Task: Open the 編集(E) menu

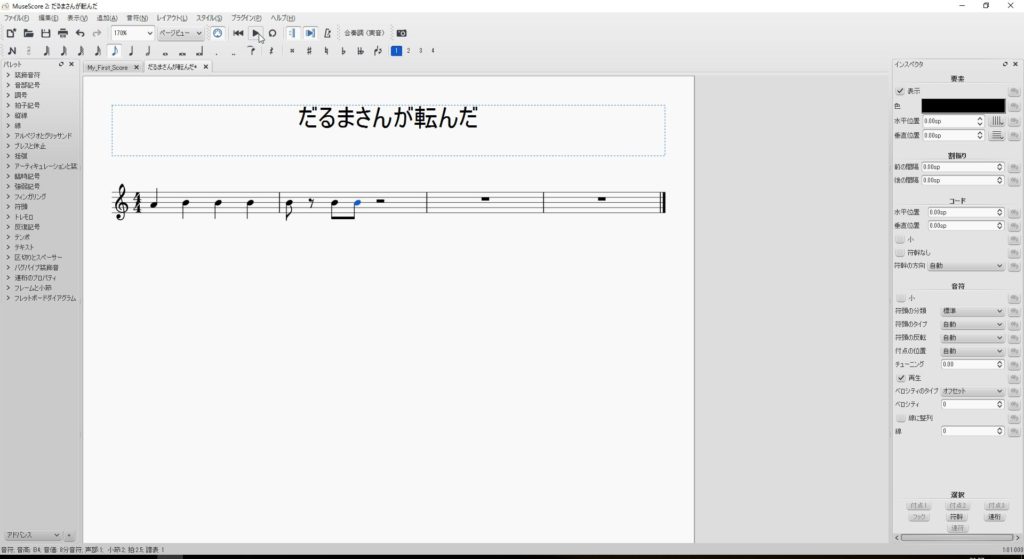Action: 48,18
